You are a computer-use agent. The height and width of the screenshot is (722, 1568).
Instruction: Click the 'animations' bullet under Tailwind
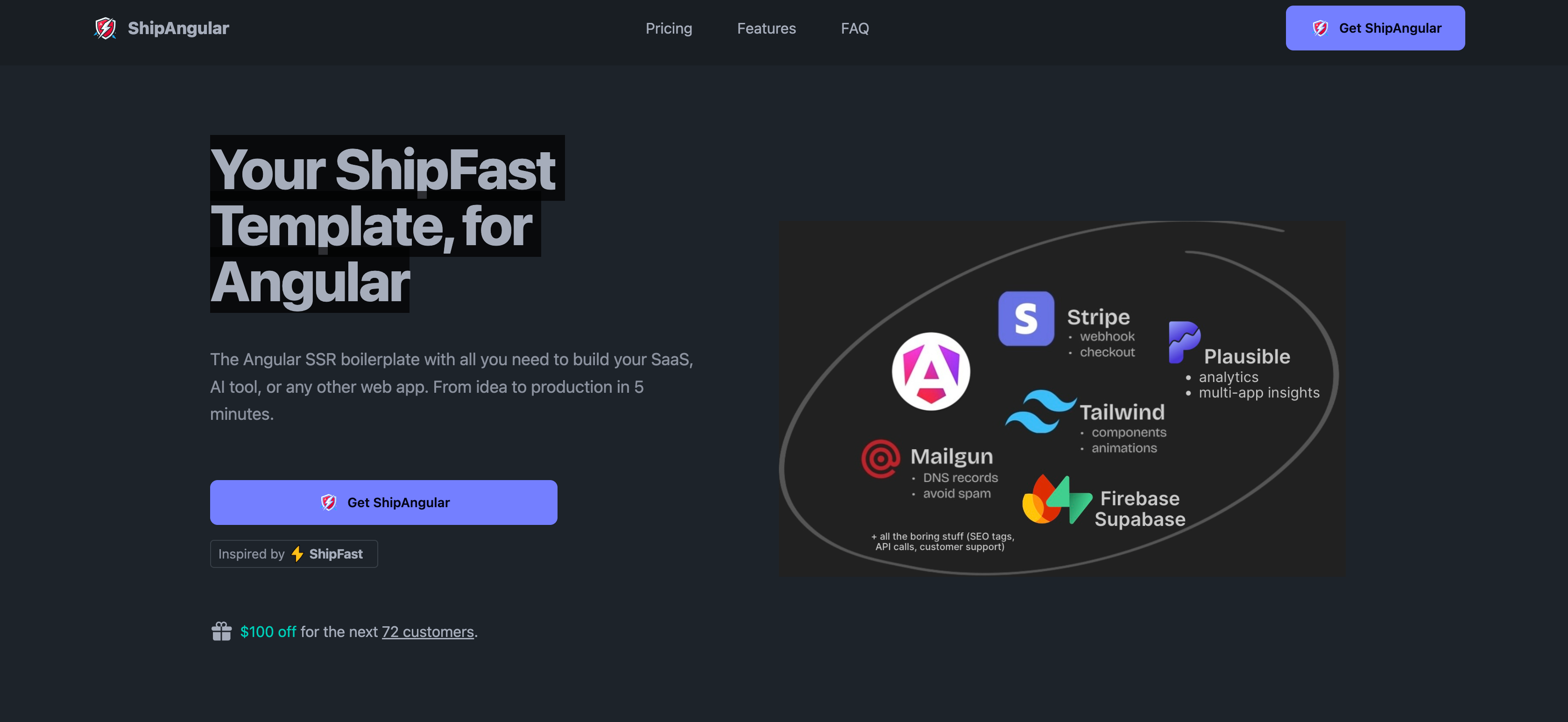(1123, 448)
